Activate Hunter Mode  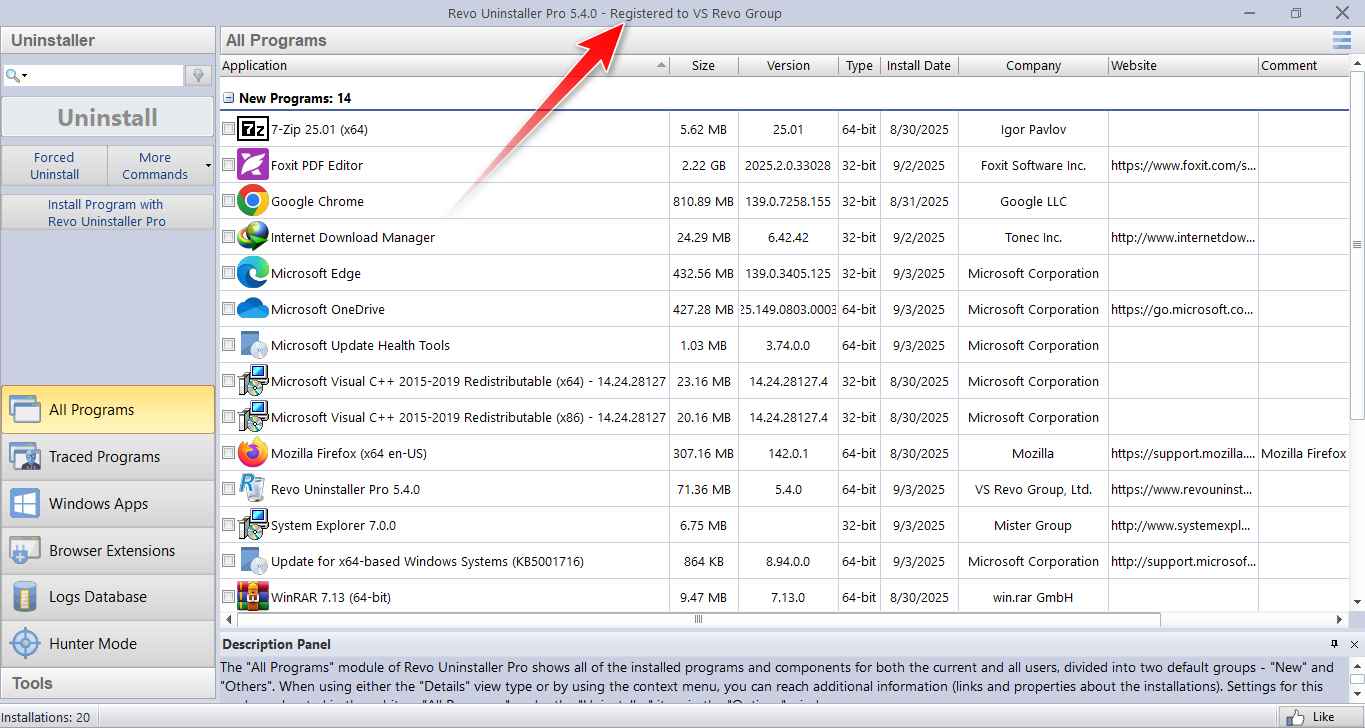pyautogui.click(x=108, y=644)
